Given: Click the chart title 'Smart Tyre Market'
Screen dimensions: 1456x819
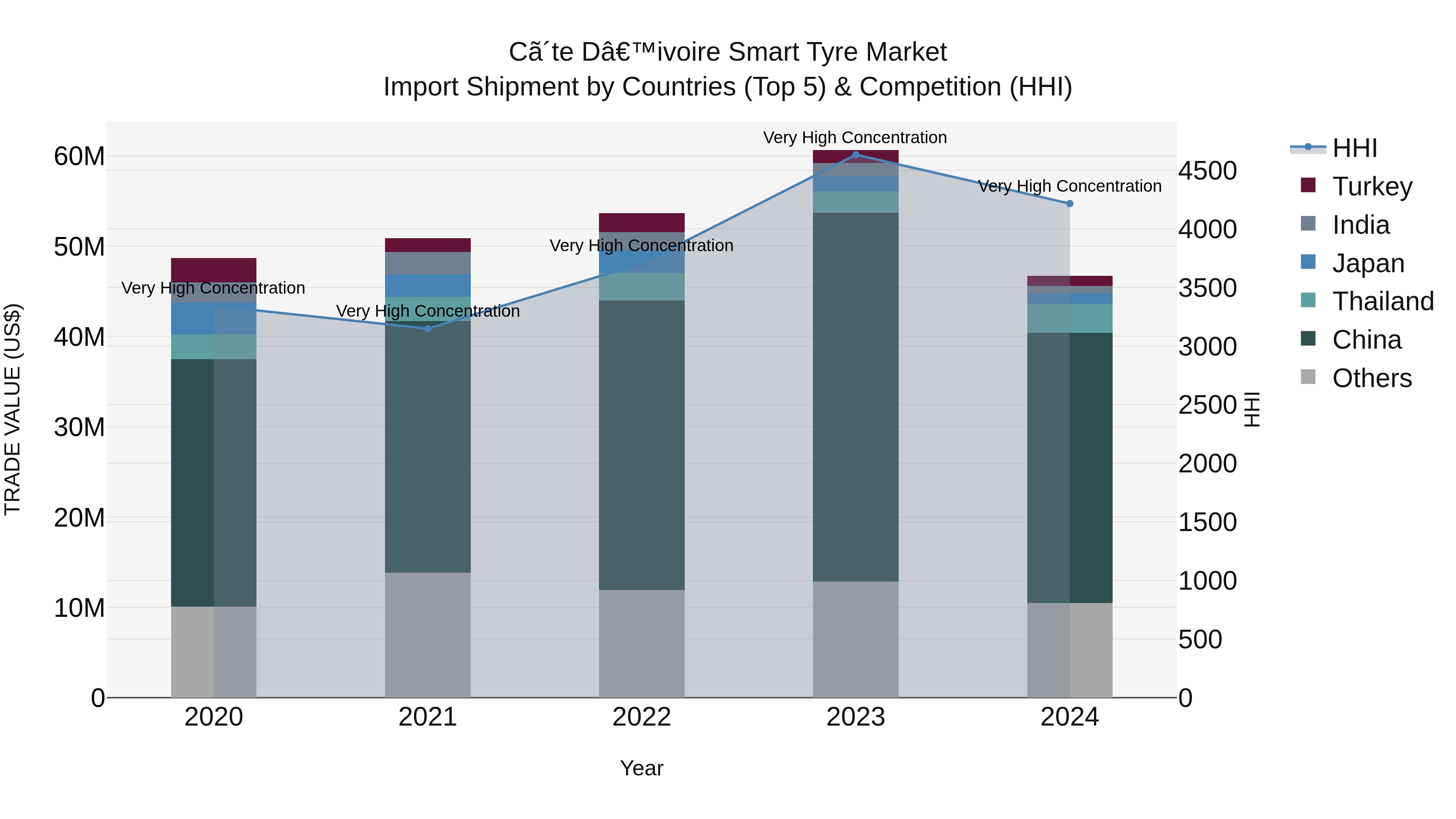Looking at the screenshot, I should (837, 52).
